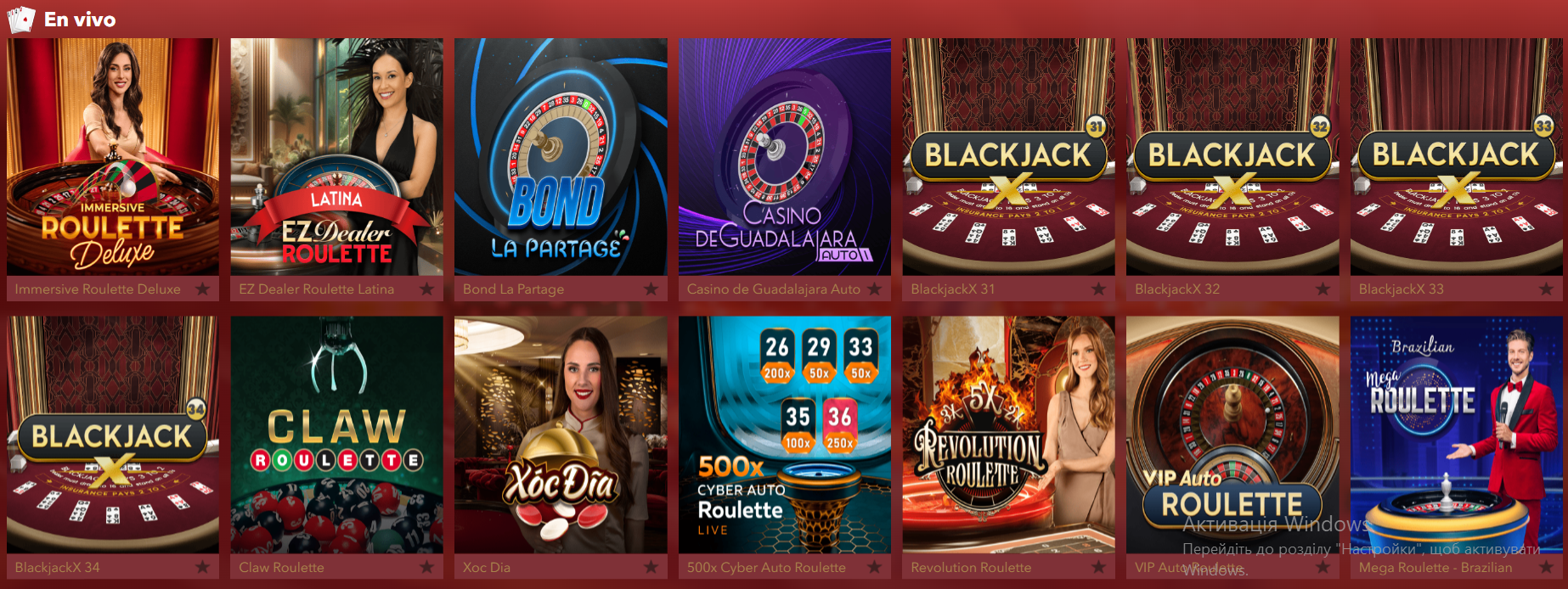Click the Xoc Dia title text
Viewport: 1568px width, 589px height.
point(487,567)
